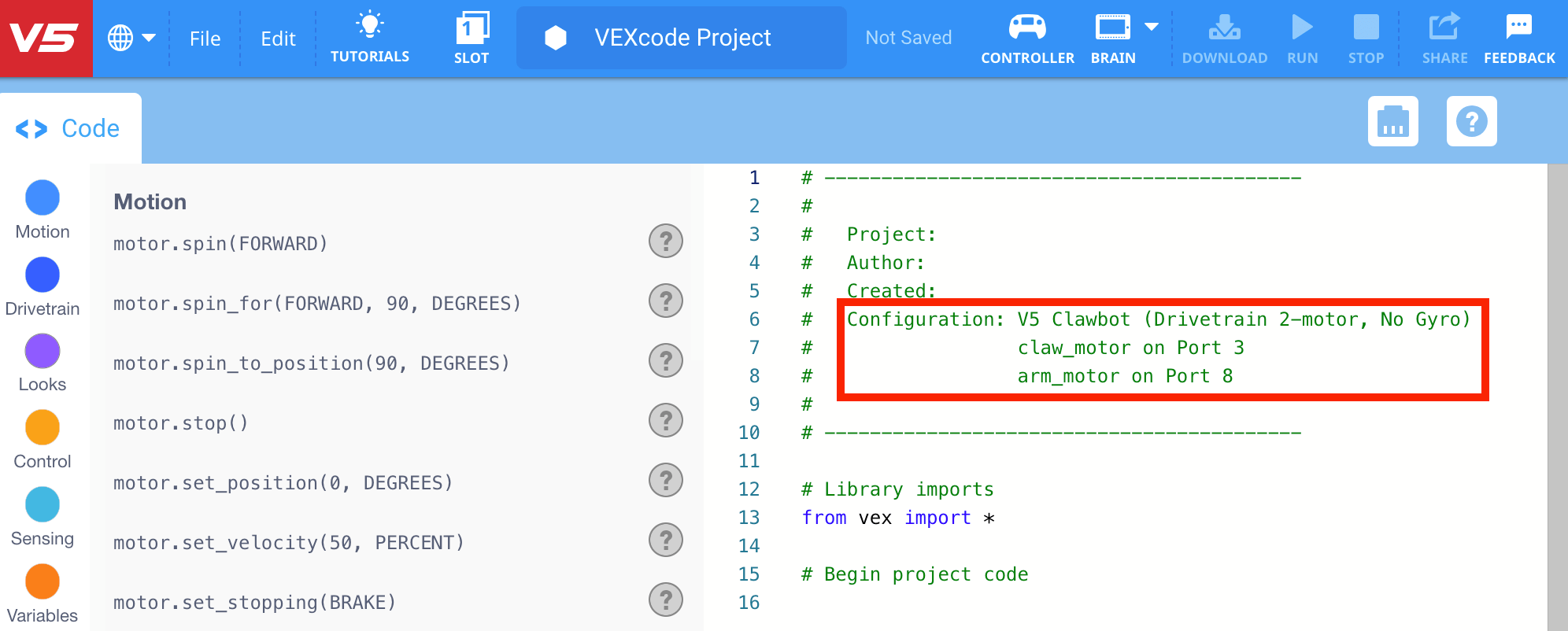The height and width of the screenshot is (631, 1568).
Task: Click the Project: comment on line 3
Action: coord(892,234)
